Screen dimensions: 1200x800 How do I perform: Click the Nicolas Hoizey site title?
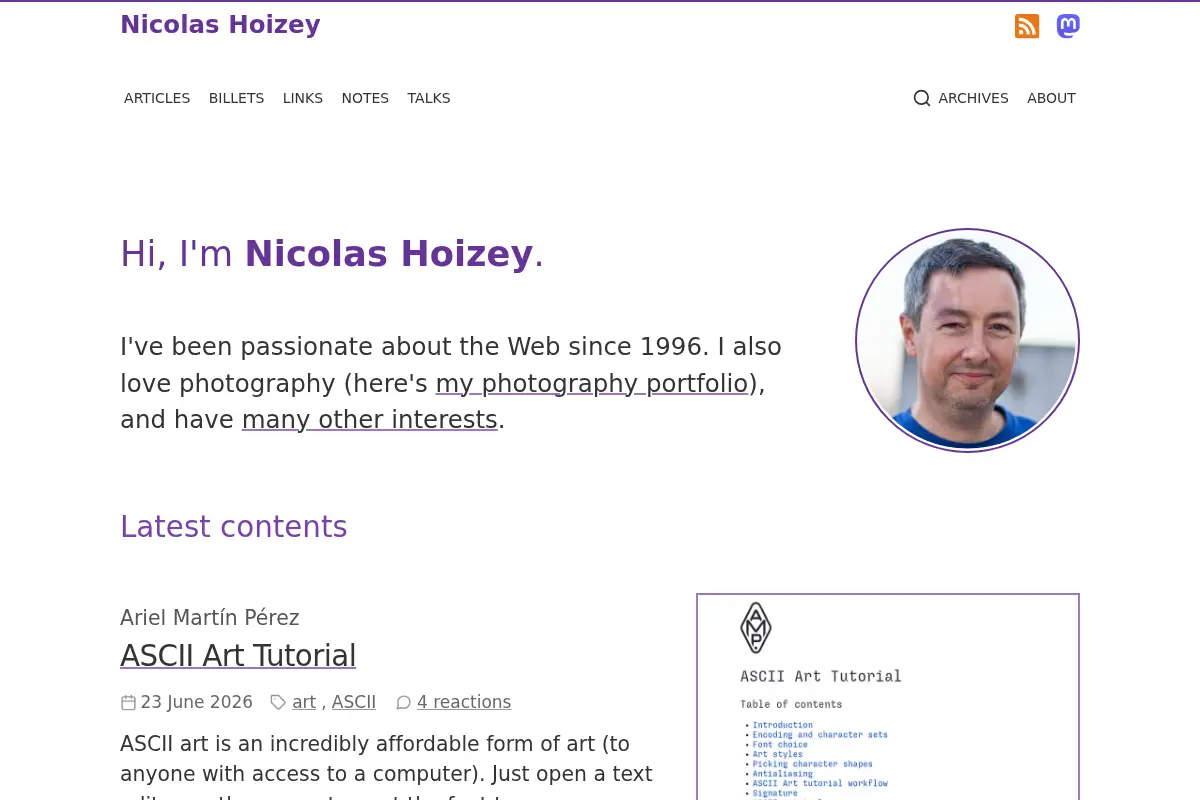220,25
